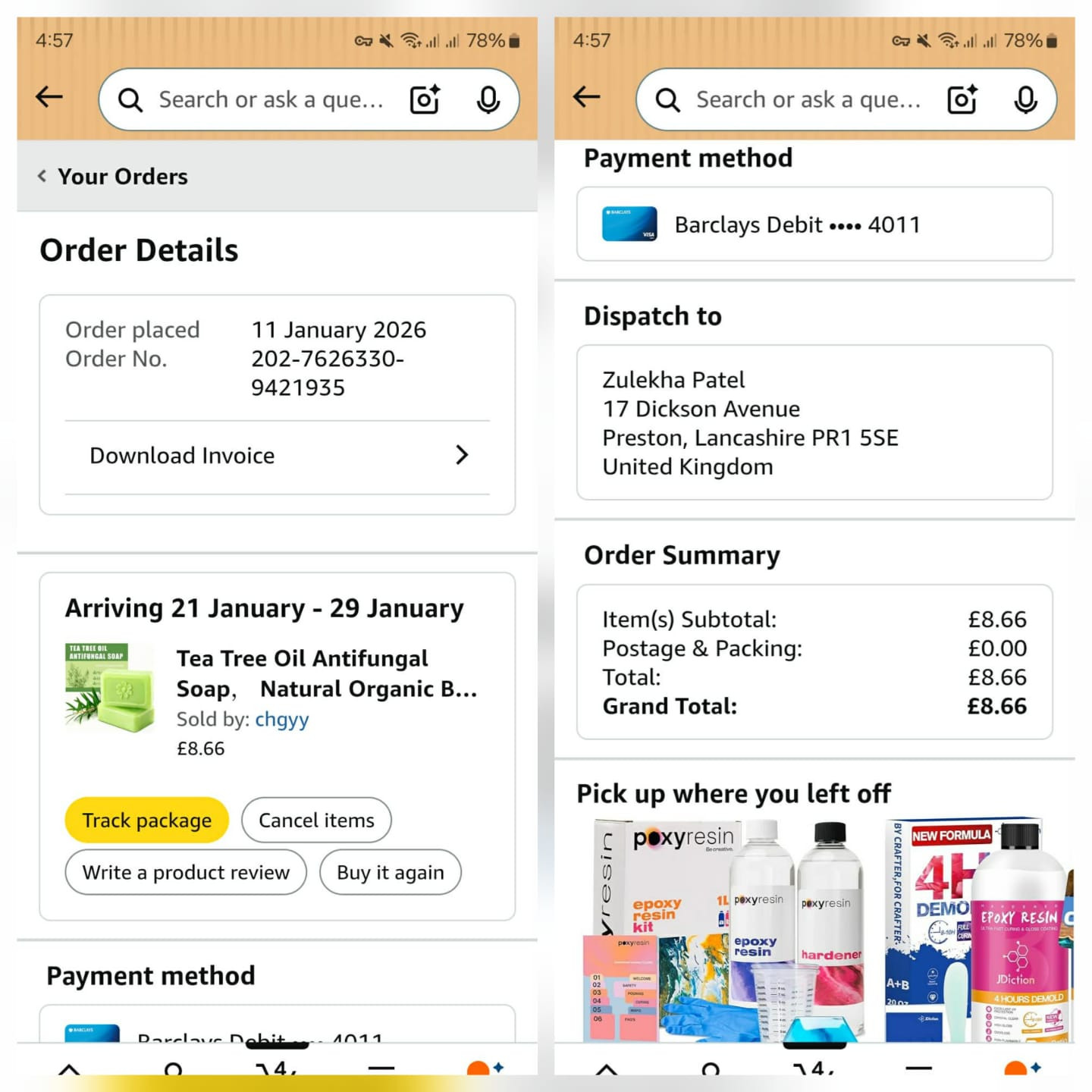Open camera lens search in right search bar

pos(962,99)
